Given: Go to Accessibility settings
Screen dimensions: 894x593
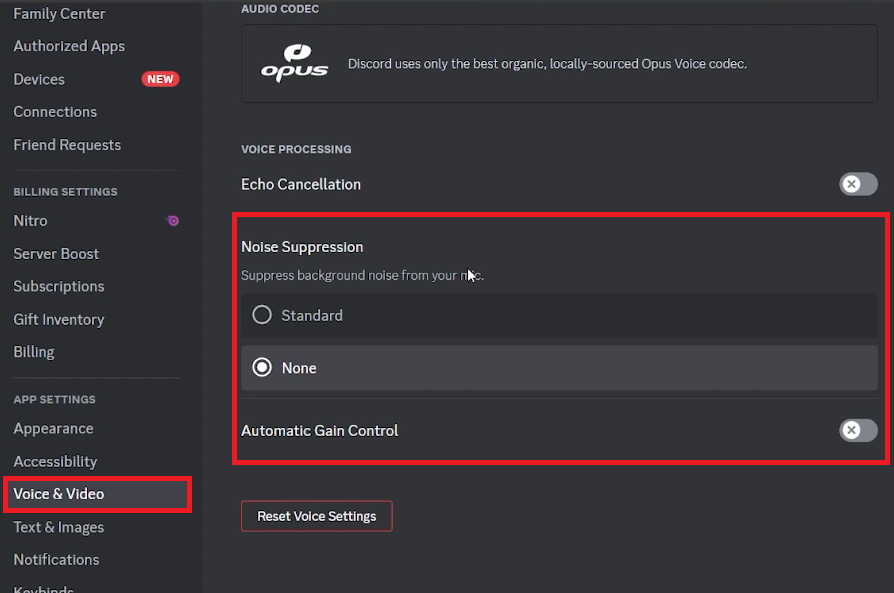Looking at the screenshot, I should [x=55, y=461].
